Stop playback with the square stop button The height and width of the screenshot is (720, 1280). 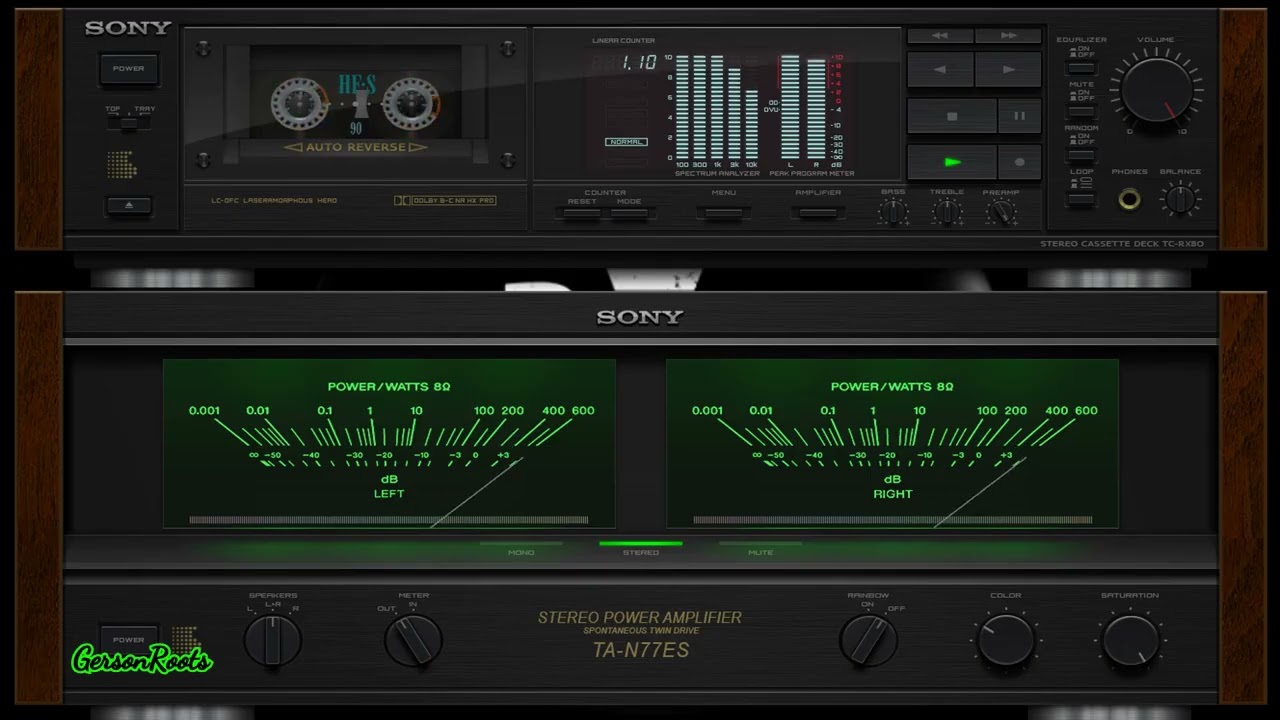click(952, 116)
